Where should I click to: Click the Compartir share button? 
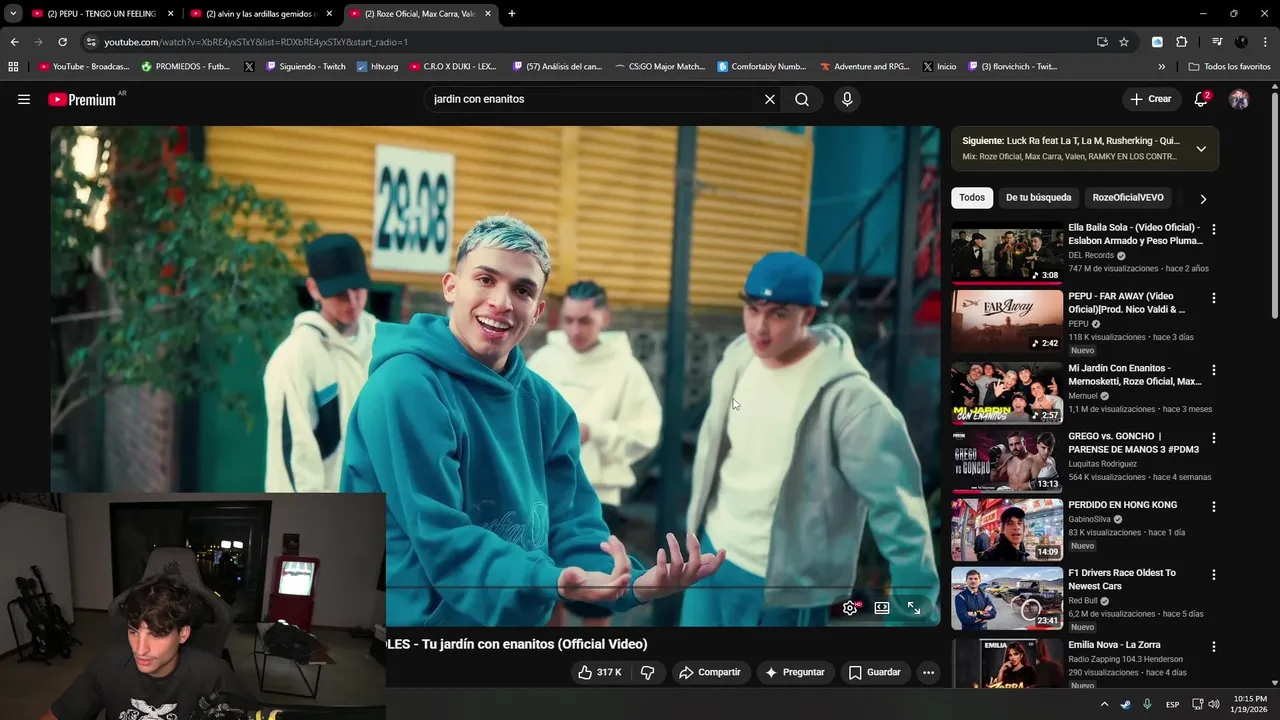tap(711, 672)
